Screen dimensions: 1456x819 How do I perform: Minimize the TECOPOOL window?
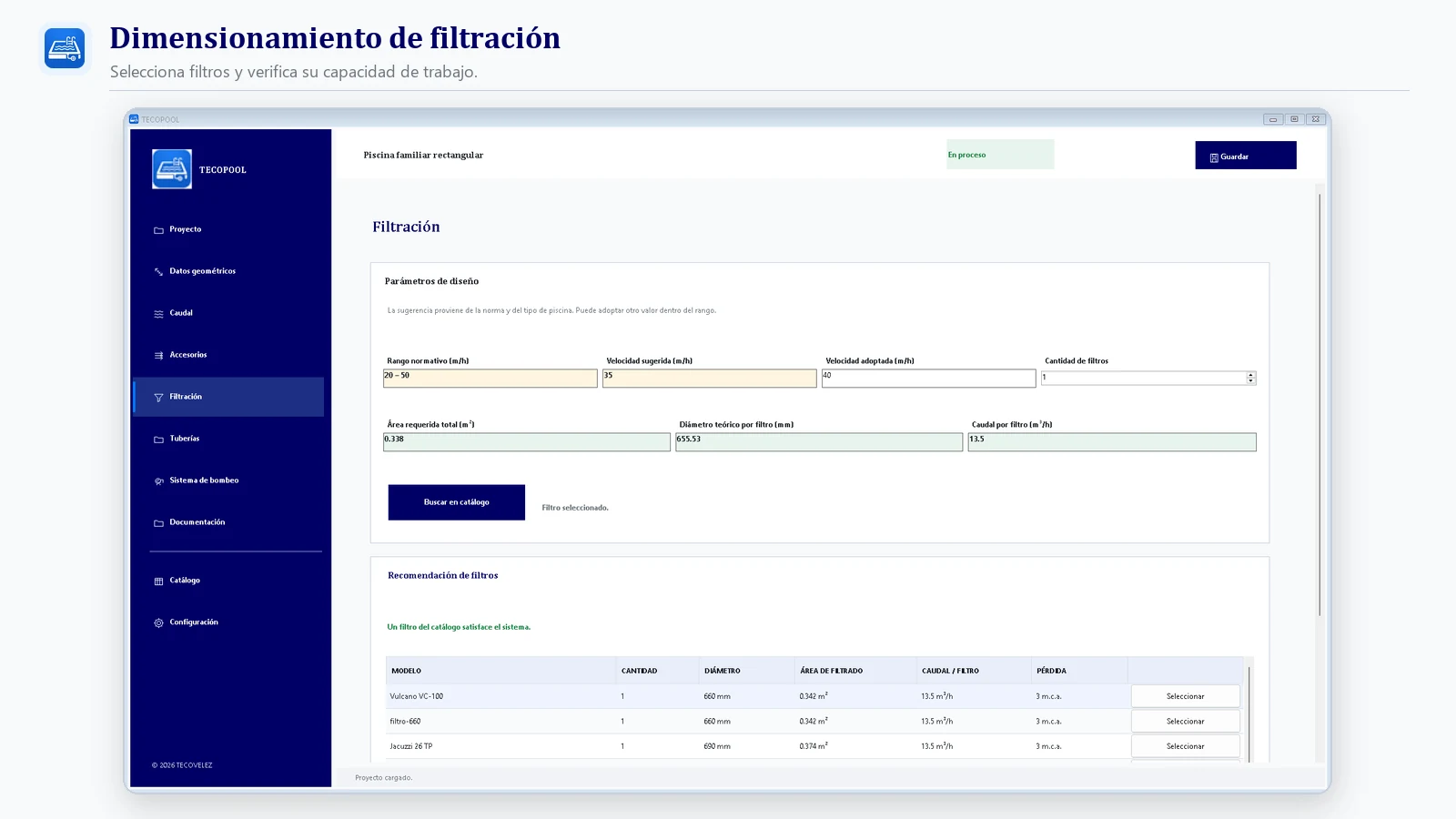pyautogui.click(x=1273, y=119)
